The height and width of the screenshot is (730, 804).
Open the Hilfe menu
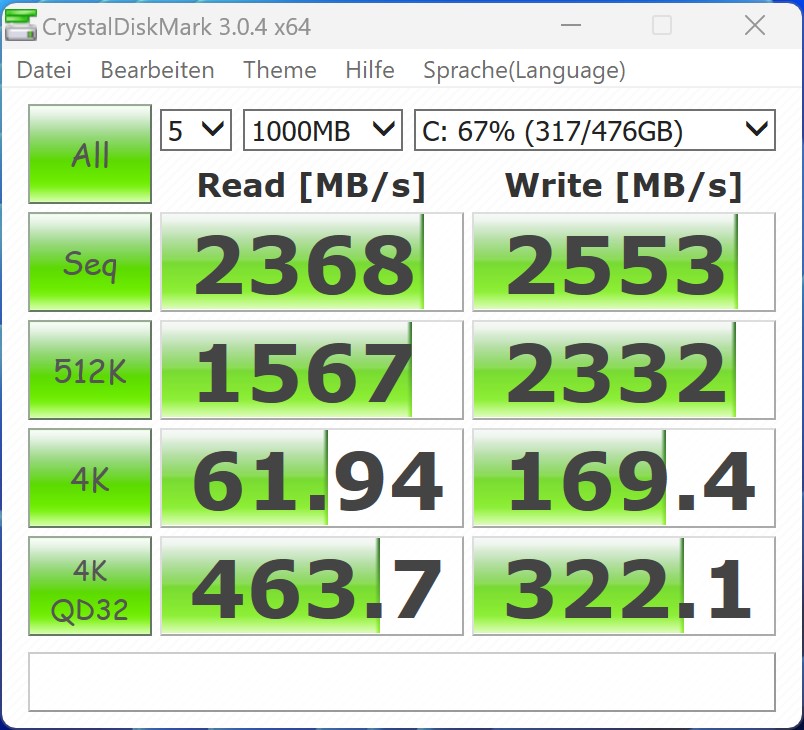(370, 70)
